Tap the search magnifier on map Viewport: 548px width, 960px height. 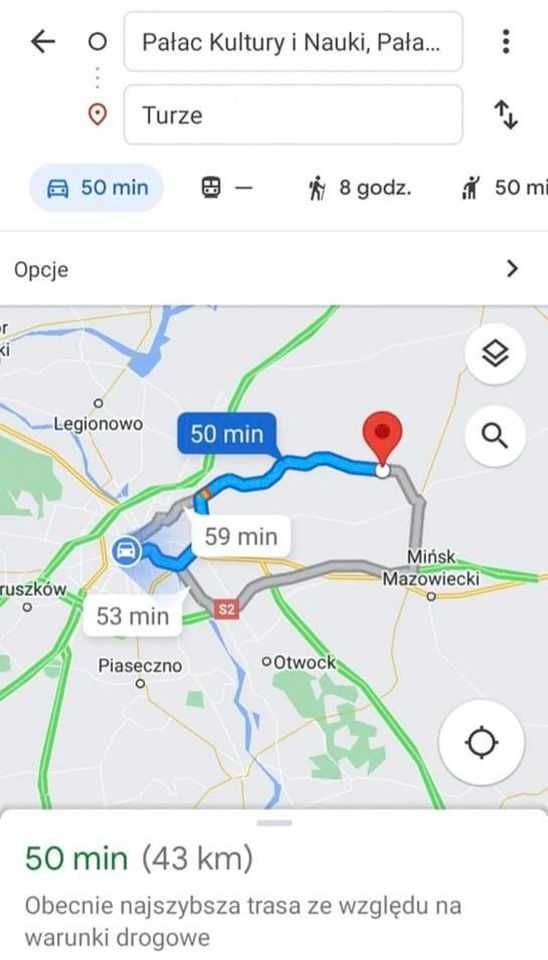click(495, 436)
